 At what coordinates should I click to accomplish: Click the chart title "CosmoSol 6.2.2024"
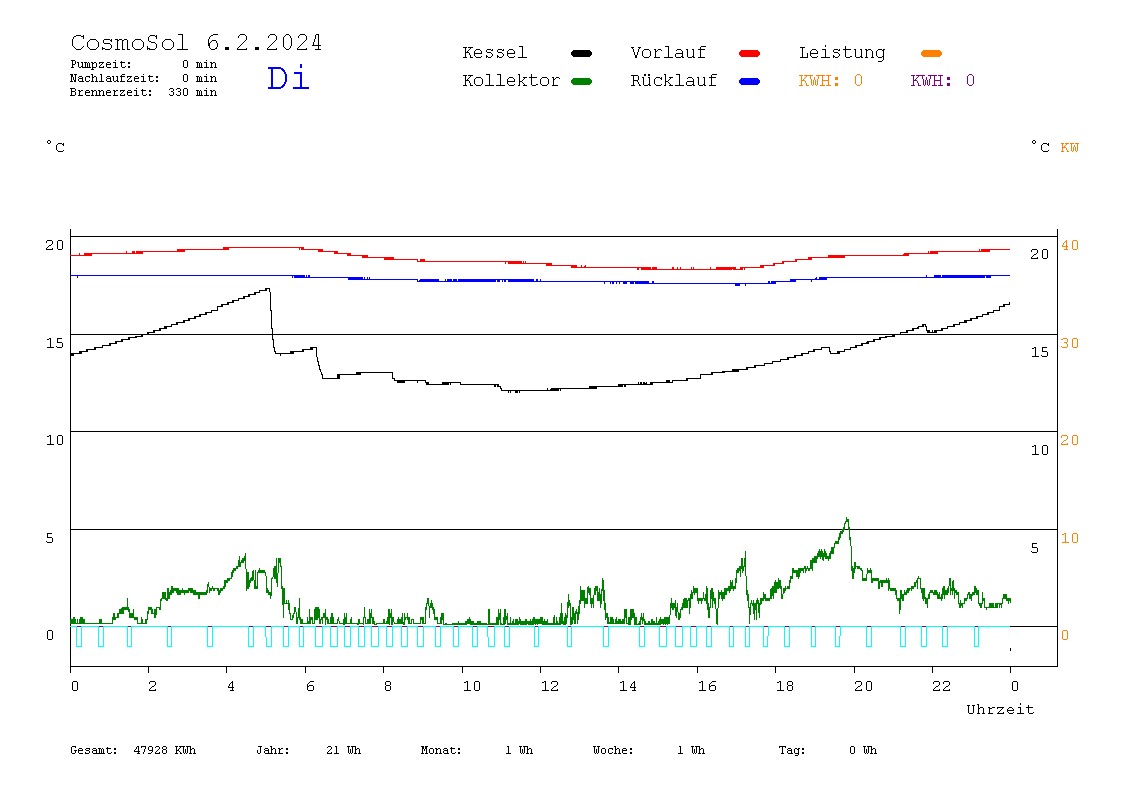pos(196,42)
